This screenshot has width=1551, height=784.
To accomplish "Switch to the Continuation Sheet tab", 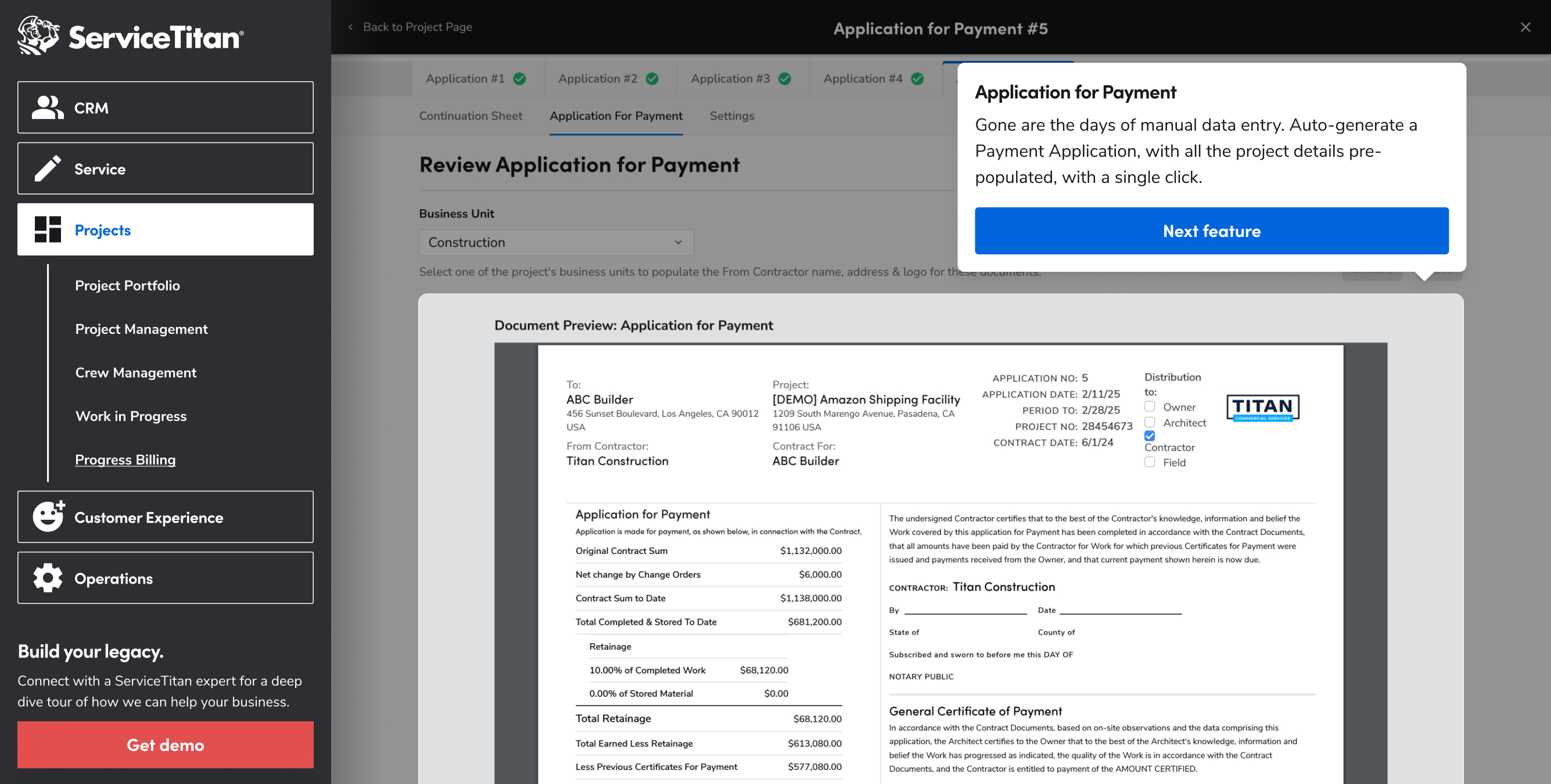I will click(470, 116).
